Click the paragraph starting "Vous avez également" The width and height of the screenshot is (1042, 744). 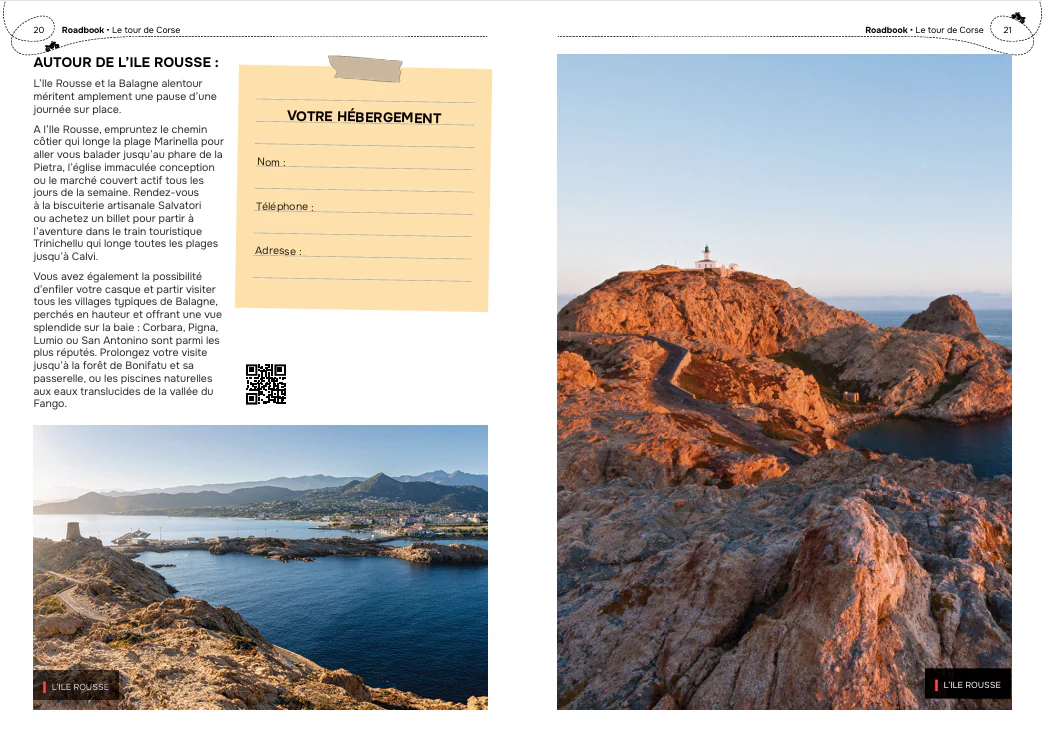(x=128, y=339)
